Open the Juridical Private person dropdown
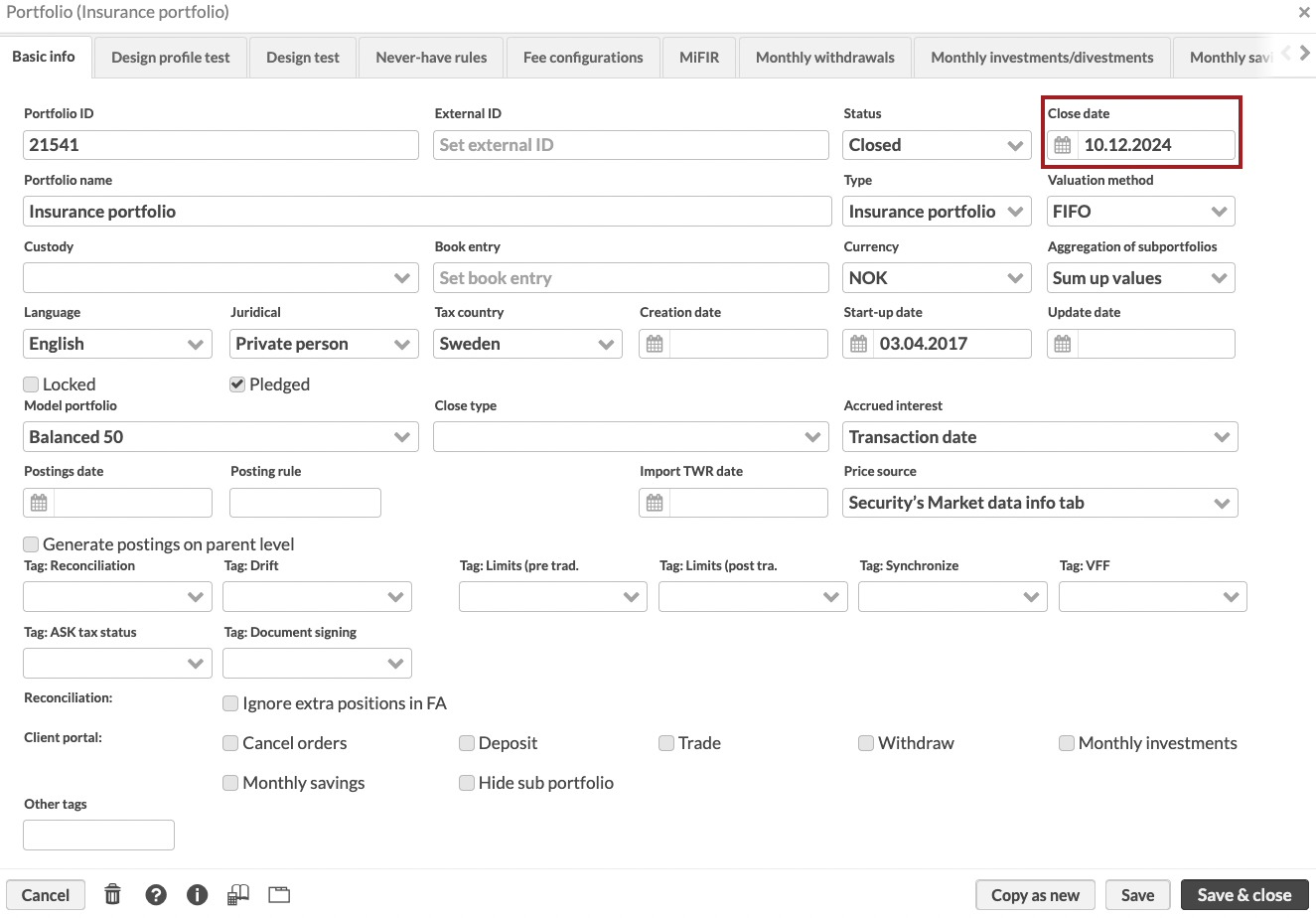Viewport: 1316px width, 918px height. pyautogui.click(x=324, y=344)
